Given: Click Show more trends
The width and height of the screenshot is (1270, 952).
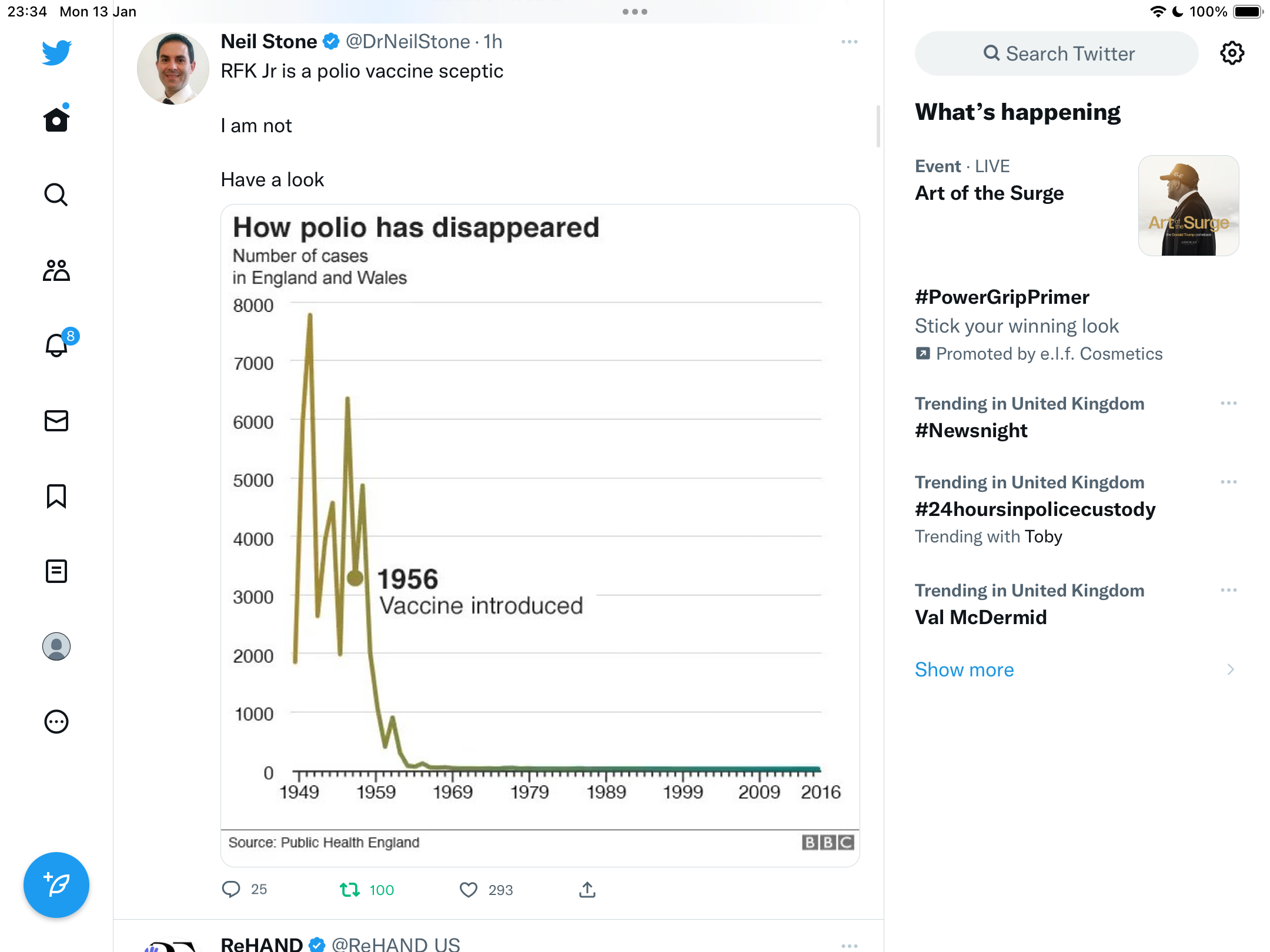Looking at the screenshot, I should tap(964, 669).
